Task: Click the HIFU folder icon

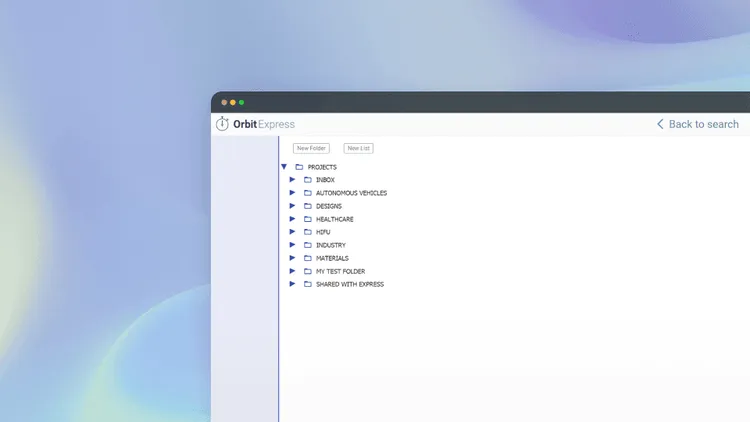Action: pyautogui.click(x=308, y=232)
